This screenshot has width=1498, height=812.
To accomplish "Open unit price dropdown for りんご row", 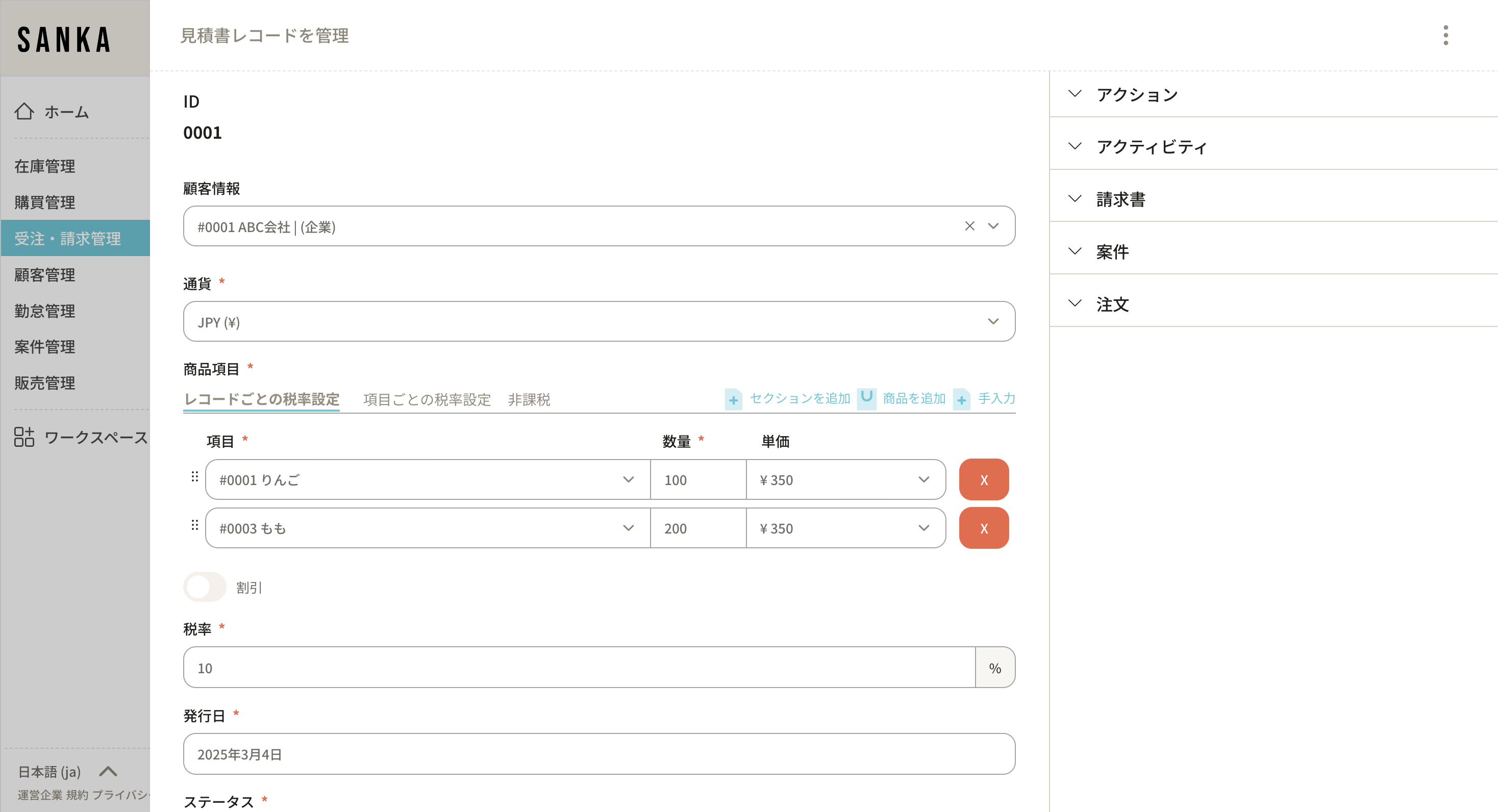I will pos(923,479).
